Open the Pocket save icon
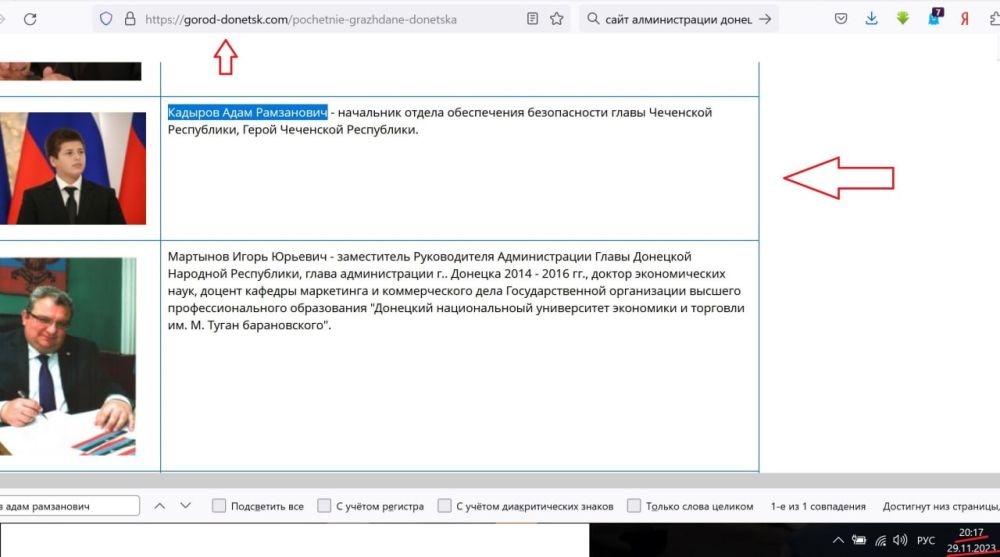Screen dimensions: 1000x557 (841, 19)
